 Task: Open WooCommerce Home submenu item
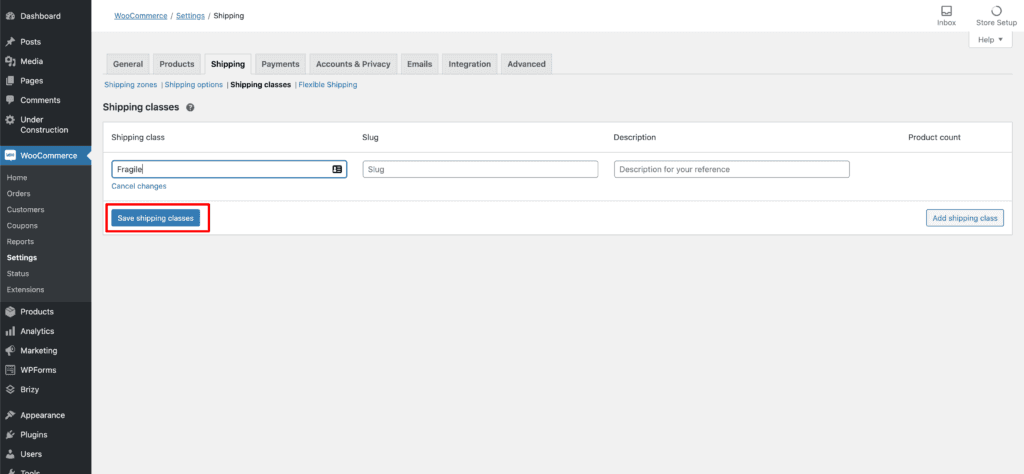click(17, 178)
